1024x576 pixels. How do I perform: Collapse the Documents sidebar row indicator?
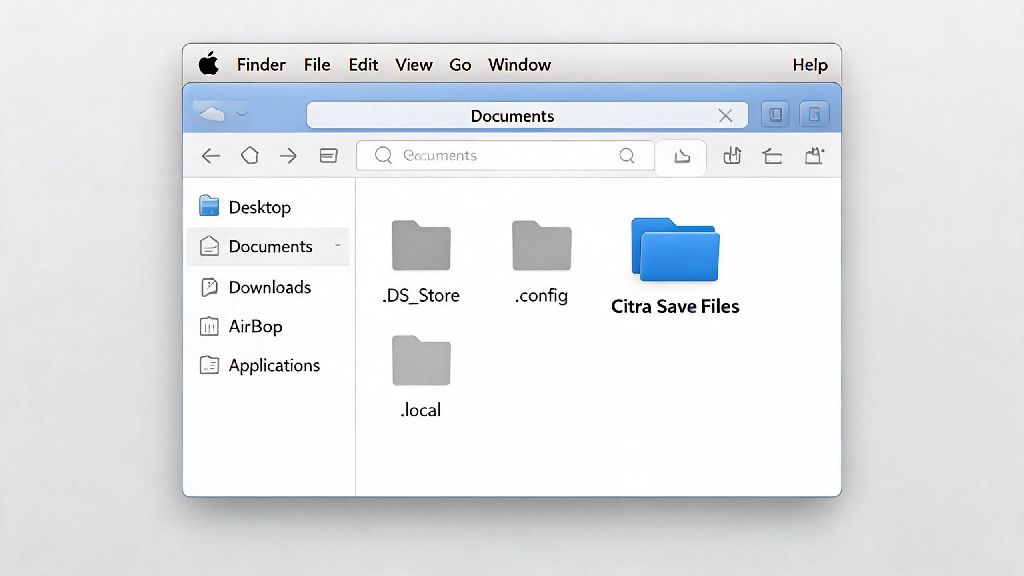click(338, 246)
